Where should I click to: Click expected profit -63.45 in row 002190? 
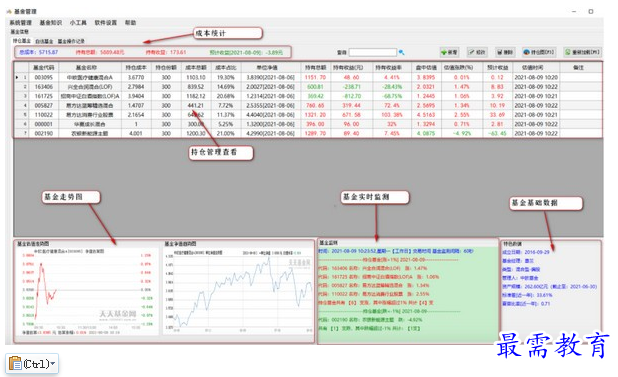[x=497, y=134]
